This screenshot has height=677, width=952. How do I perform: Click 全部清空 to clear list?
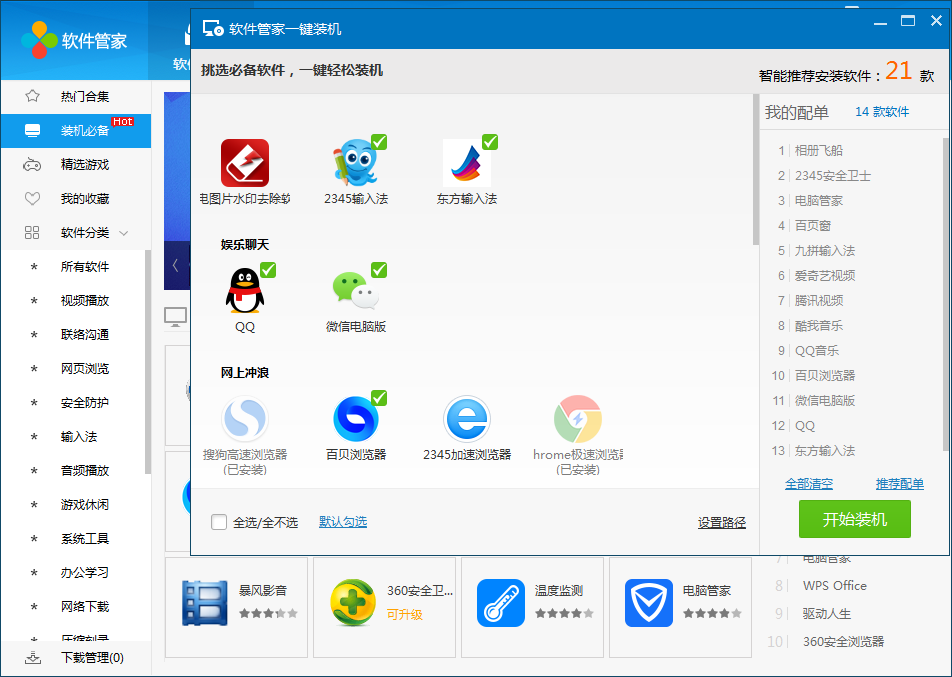tap(809, 484)
